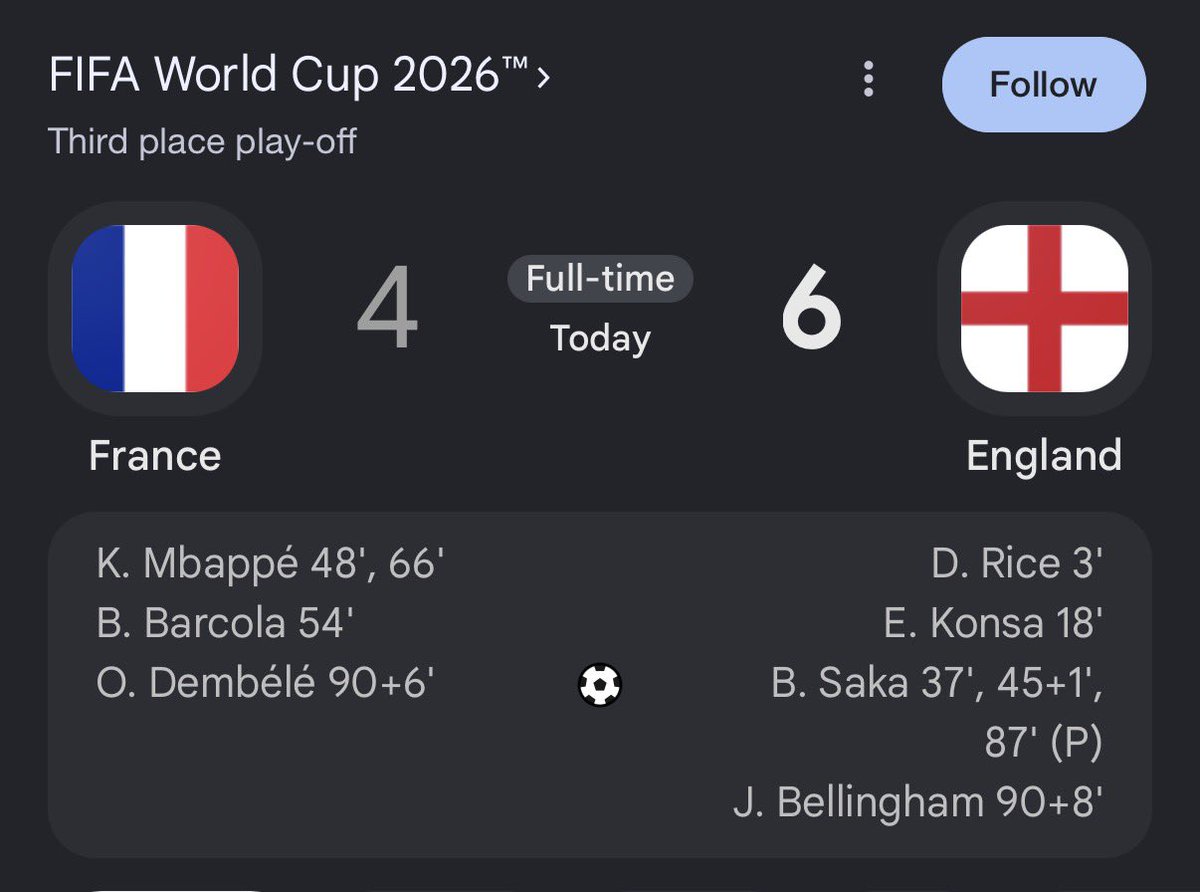Follow the FIFA World Cup 2026
Image resolution: width=1200 pixels, height=892 pixels.
click(1044, 85)
